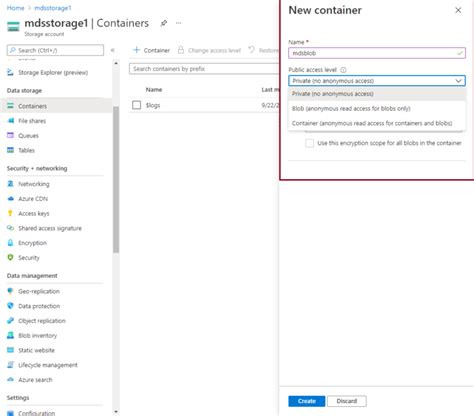Click the Static website icon
474x416 pixels.
point(10,350)
